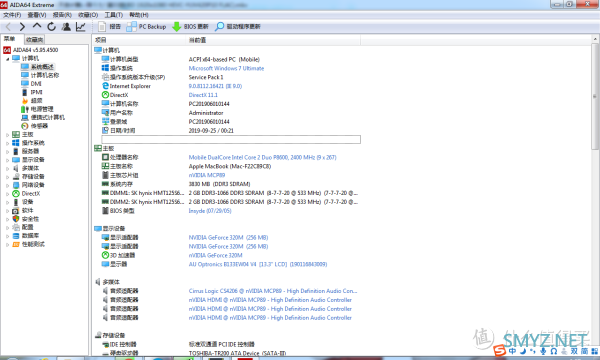Go back with the left arrow toolbar icon
600x360 pixels.
tap(8, 27)
